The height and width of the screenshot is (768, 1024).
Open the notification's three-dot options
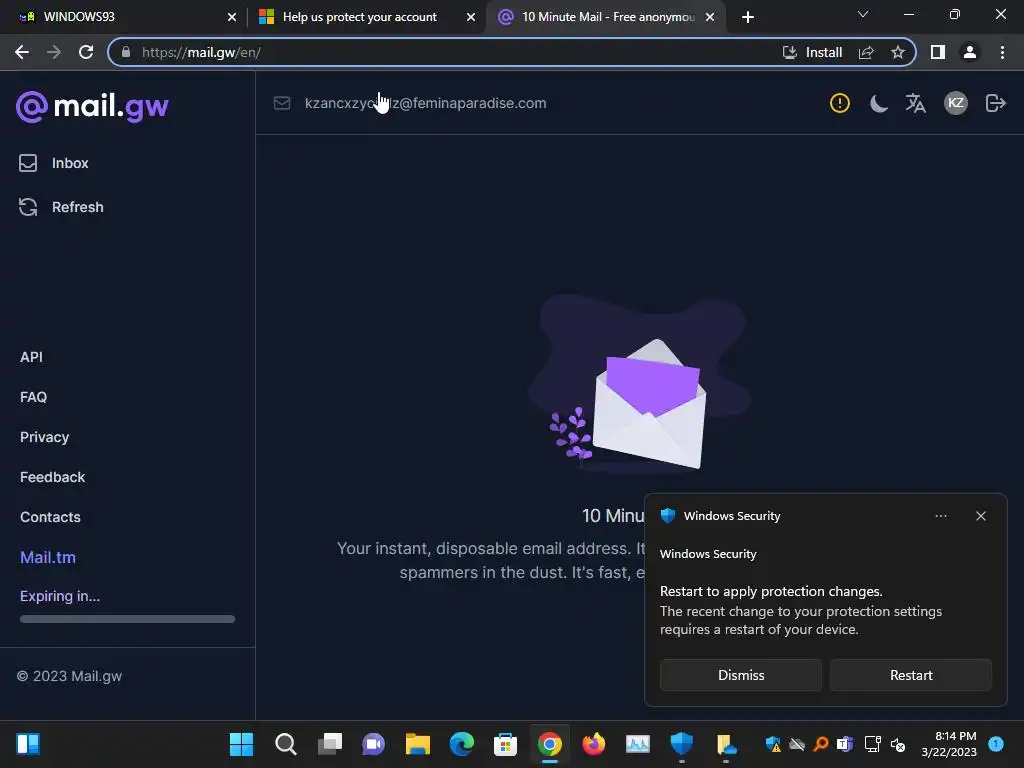click(940, 516)
